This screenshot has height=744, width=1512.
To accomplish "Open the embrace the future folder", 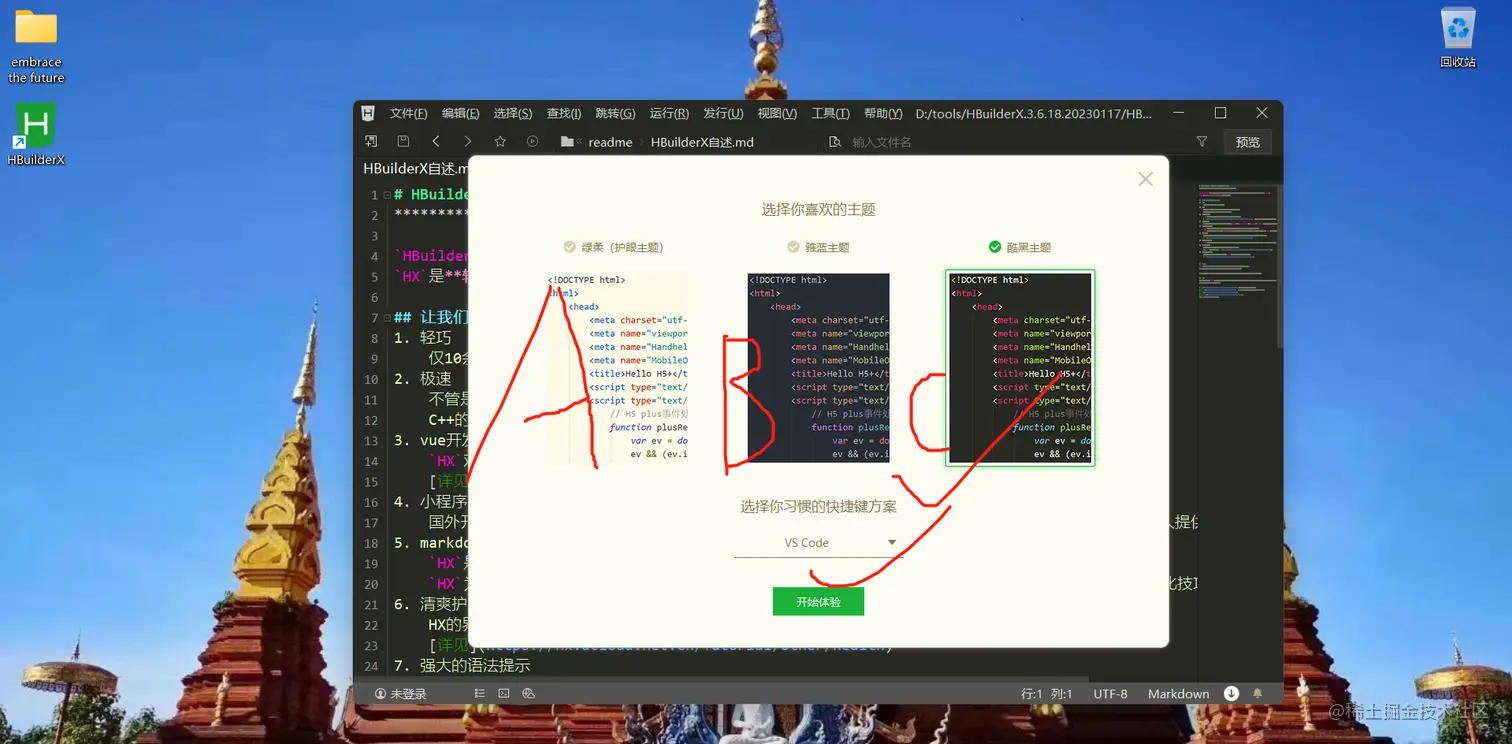I will coord(36,47).
